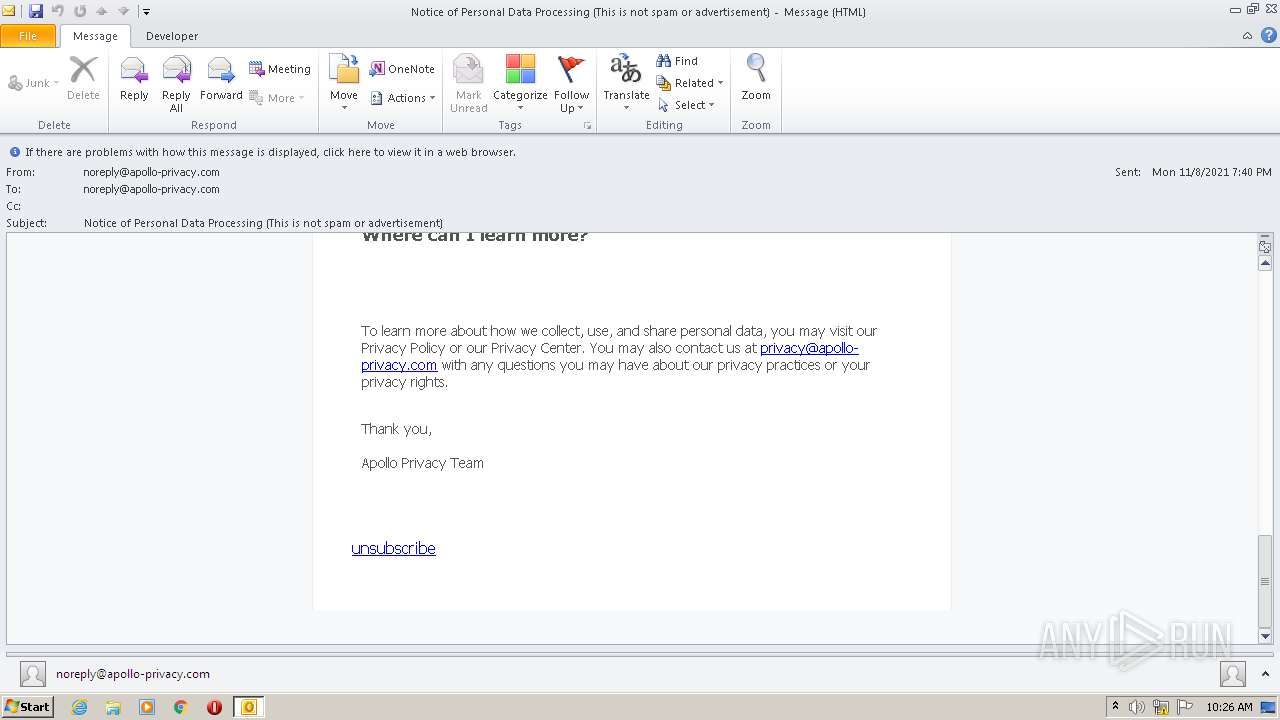This screenshot has height=720, width=1280.
Task: Click the Meeting reply button
Action: pos(280,69)
